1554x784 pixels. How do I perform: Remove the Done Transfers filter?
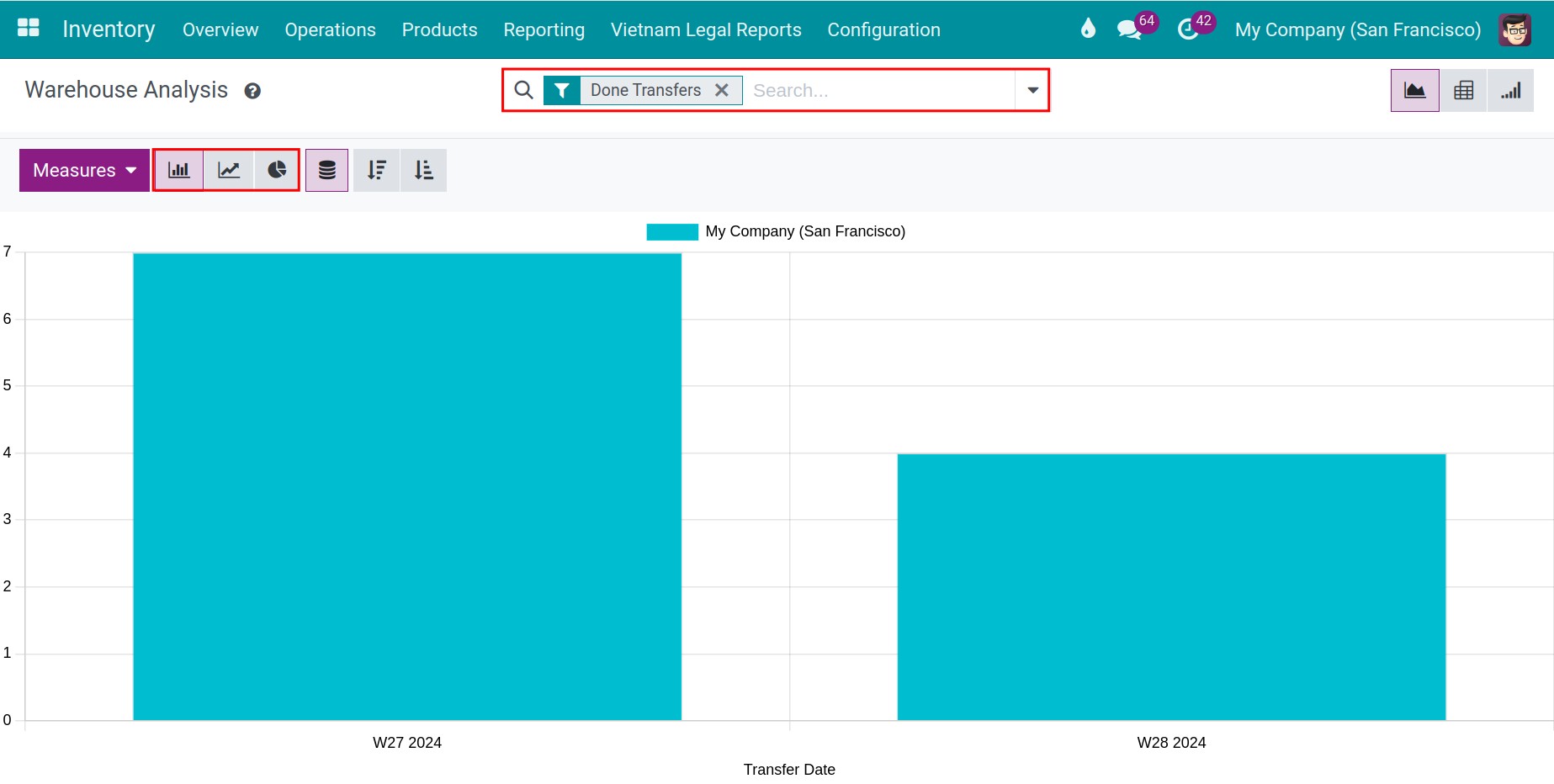click(722, 90)
